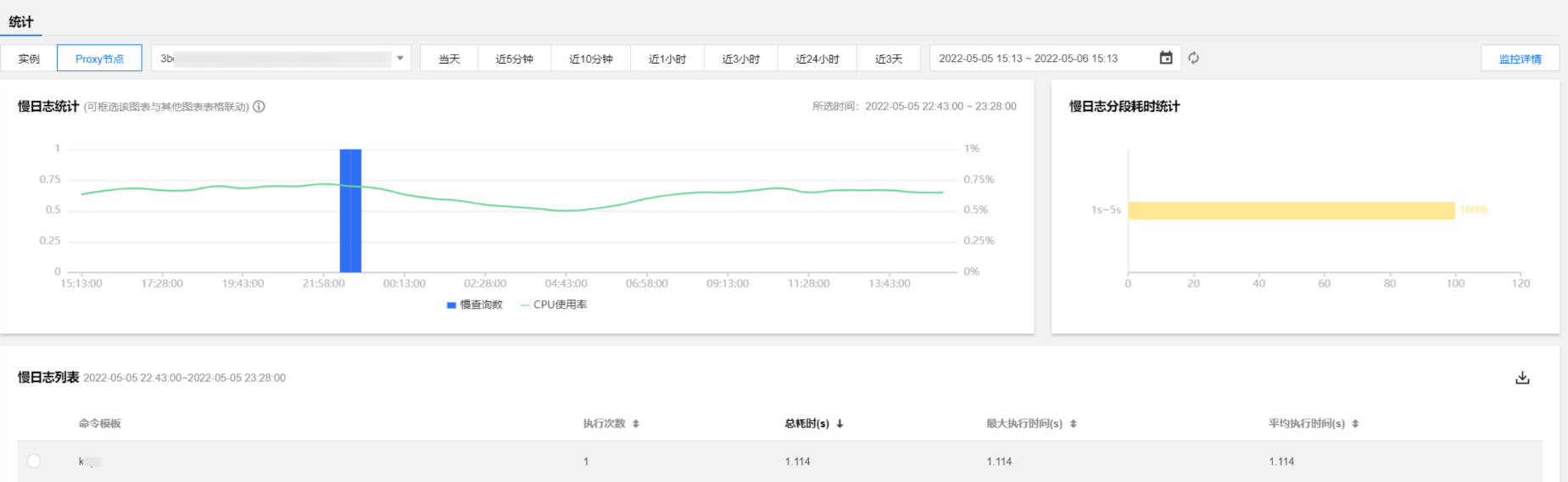Screen dimensions: 1568x482
Task: Click the blue slow query bar in chart
Action: pyautogui.click(x=350, y=210)
